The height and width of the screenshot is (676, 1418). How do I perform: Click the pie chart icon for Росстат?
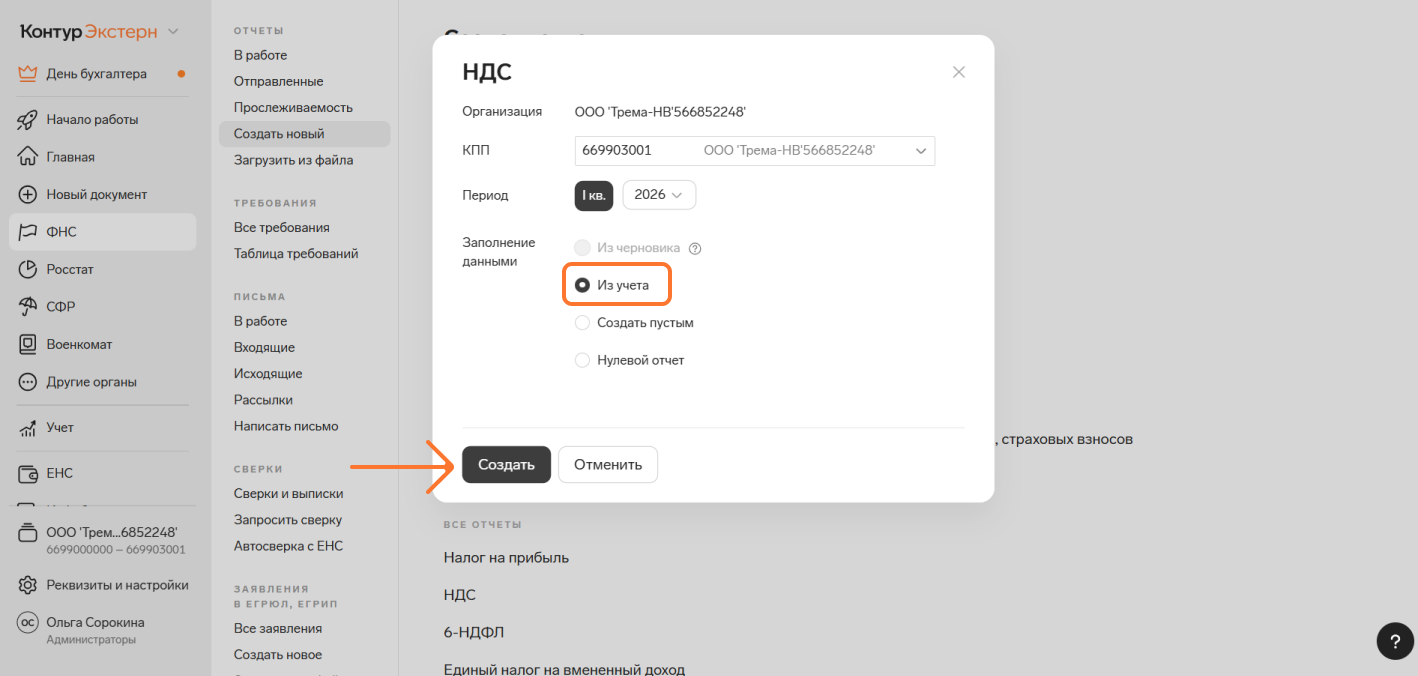coord(28,270)
